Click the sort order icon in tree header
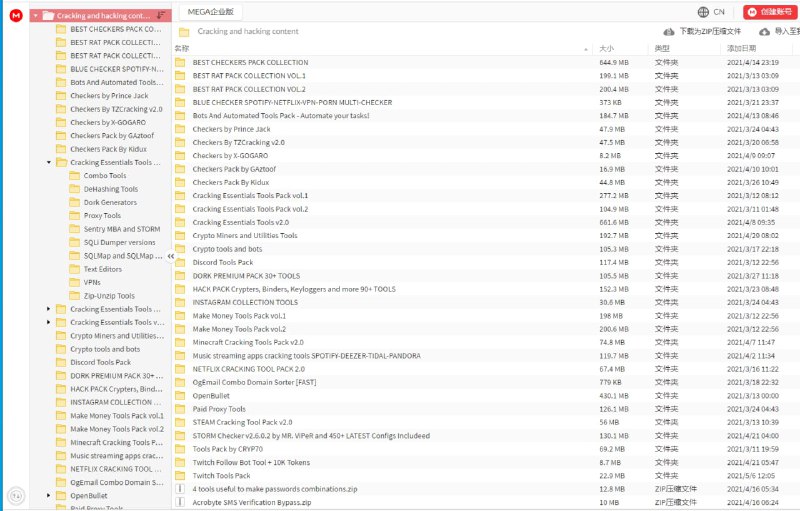The width and height of the screenshot is (800, 511). point(161,15)
